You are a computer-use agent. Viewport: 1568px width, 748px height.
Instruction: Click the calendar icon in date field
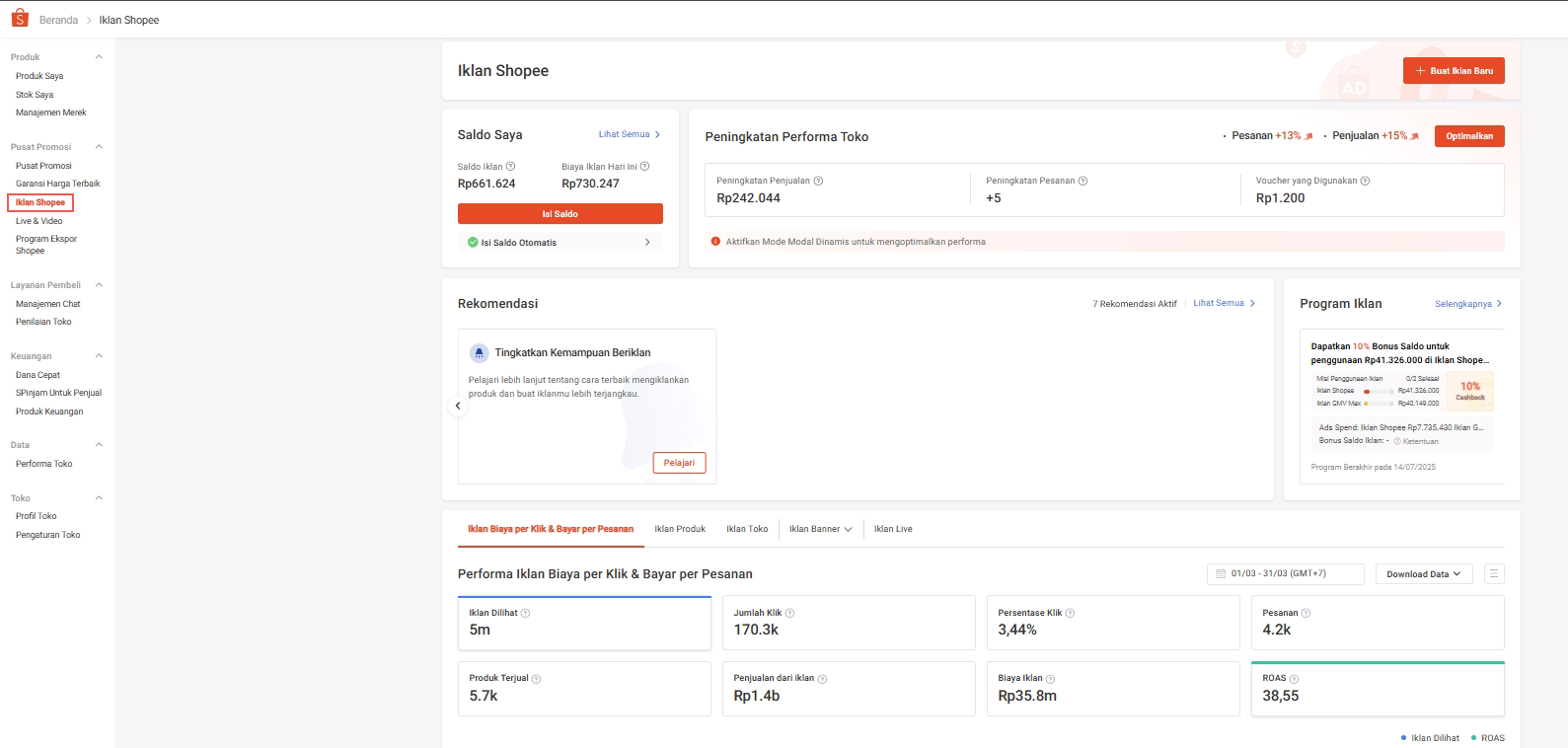[1221, 573]
